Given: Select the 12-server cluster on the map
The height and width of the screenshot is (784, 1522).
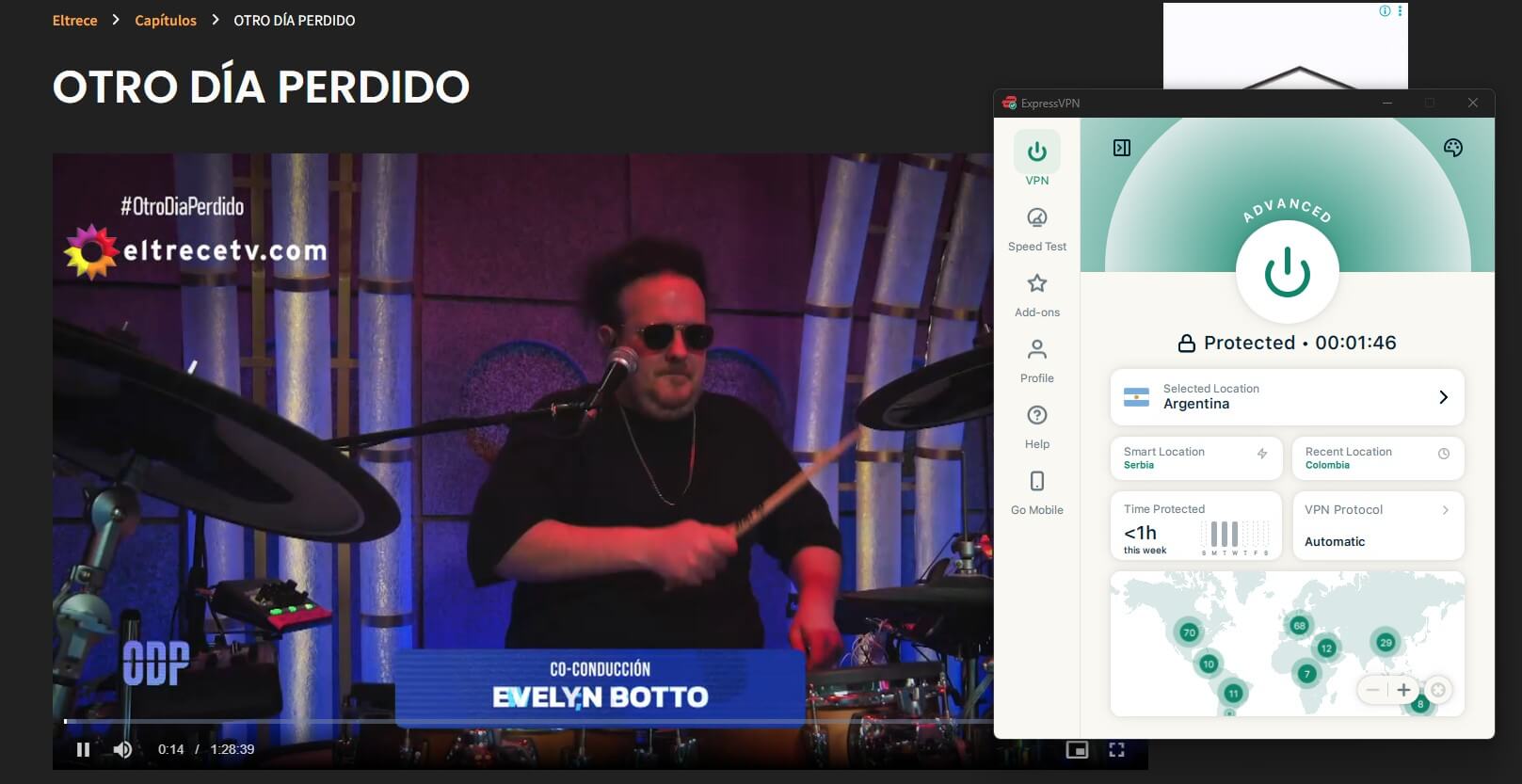Looking at the screenshot, I should (x=1326, y=648).
